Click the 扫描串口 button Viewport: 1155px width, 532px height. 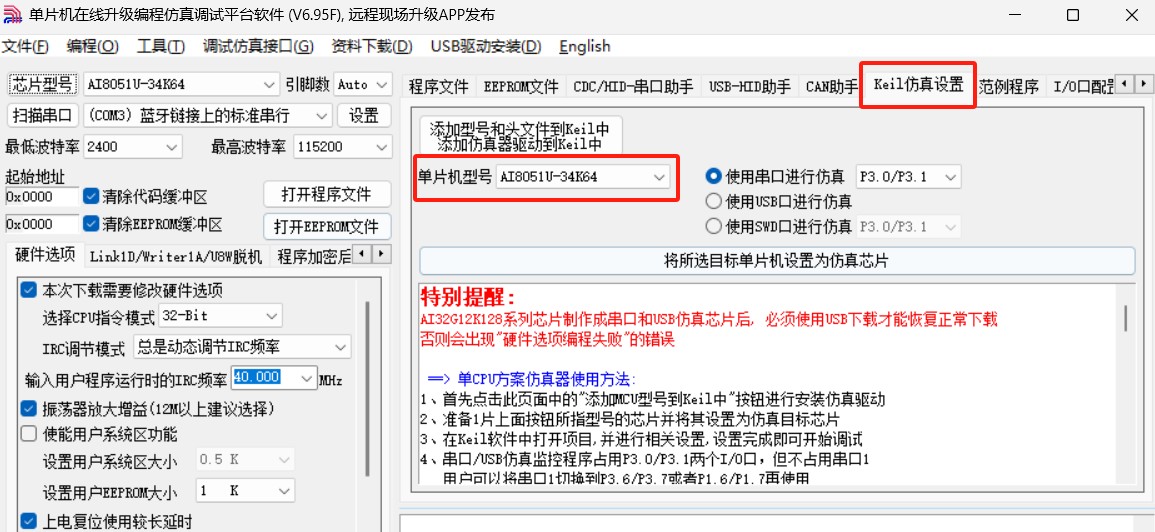43,115
